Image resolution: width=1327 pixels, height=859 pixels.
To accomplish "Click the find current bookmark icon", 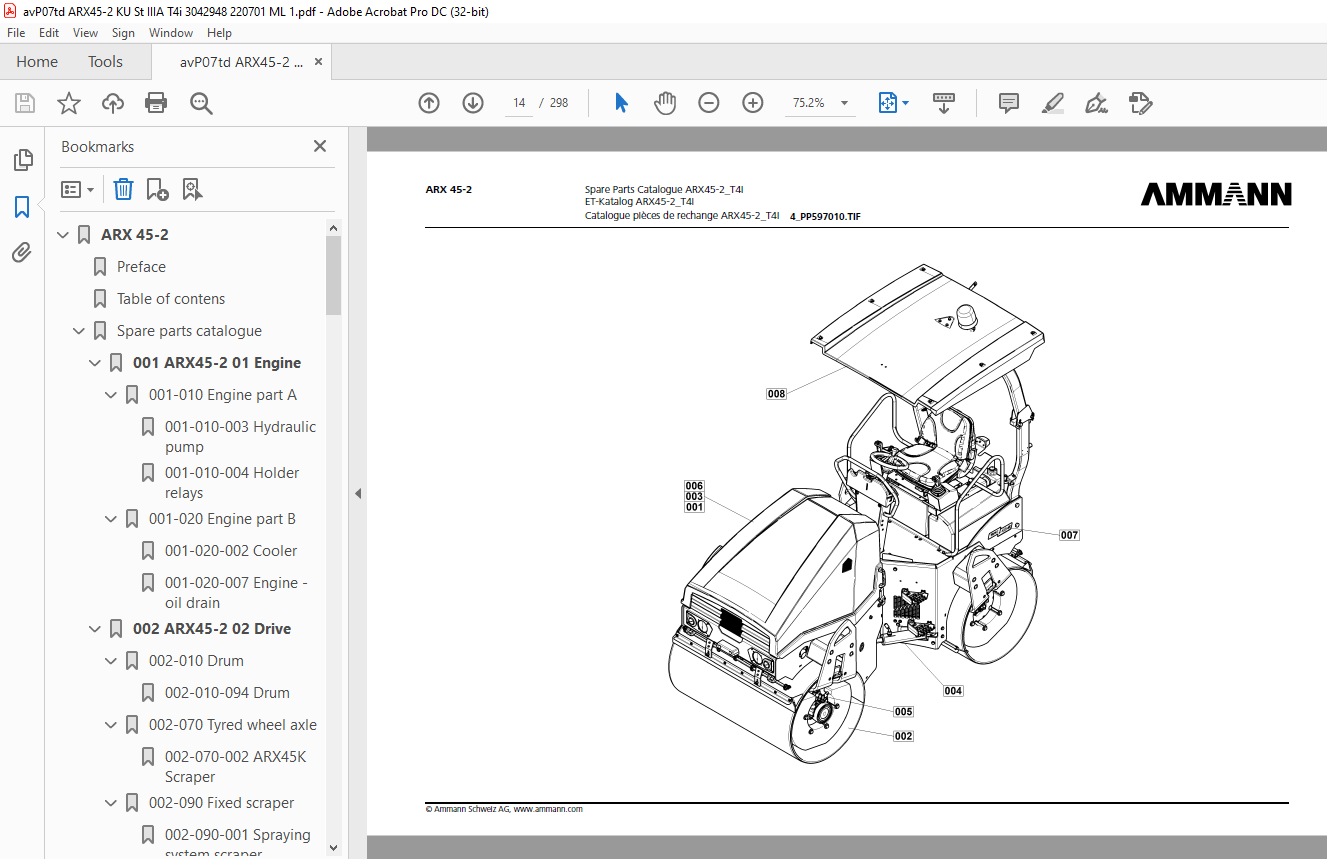I will coord(192,189).
